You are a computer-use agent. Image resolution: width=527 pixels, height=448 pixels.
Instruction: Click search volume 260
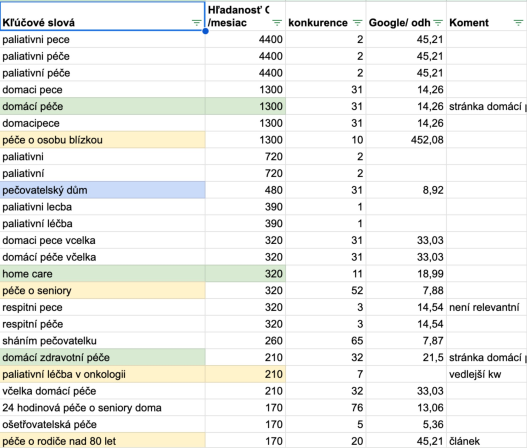coord(273,341)
